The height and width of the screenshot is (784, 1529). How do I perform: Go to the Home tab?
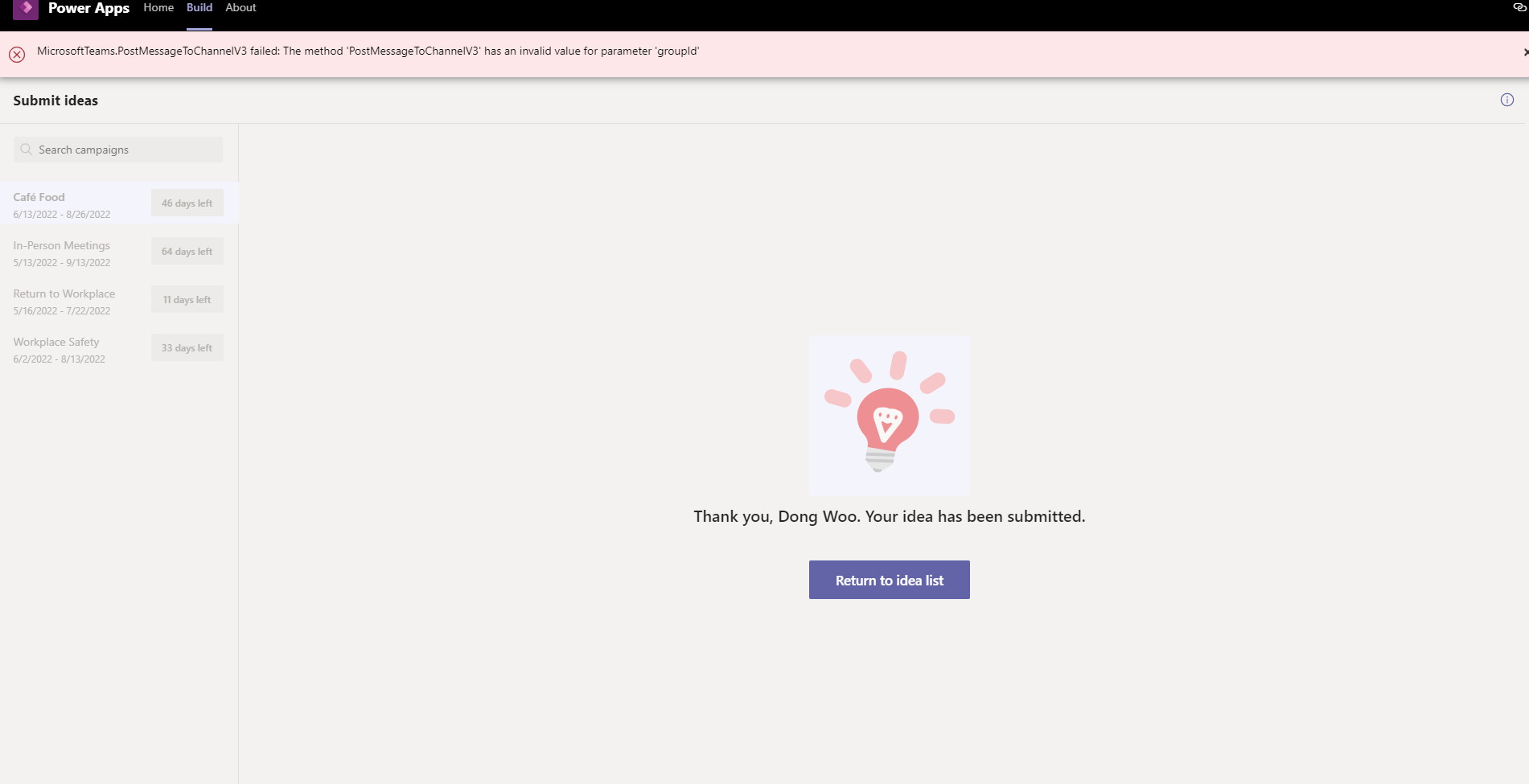click(x=158, y=8)
